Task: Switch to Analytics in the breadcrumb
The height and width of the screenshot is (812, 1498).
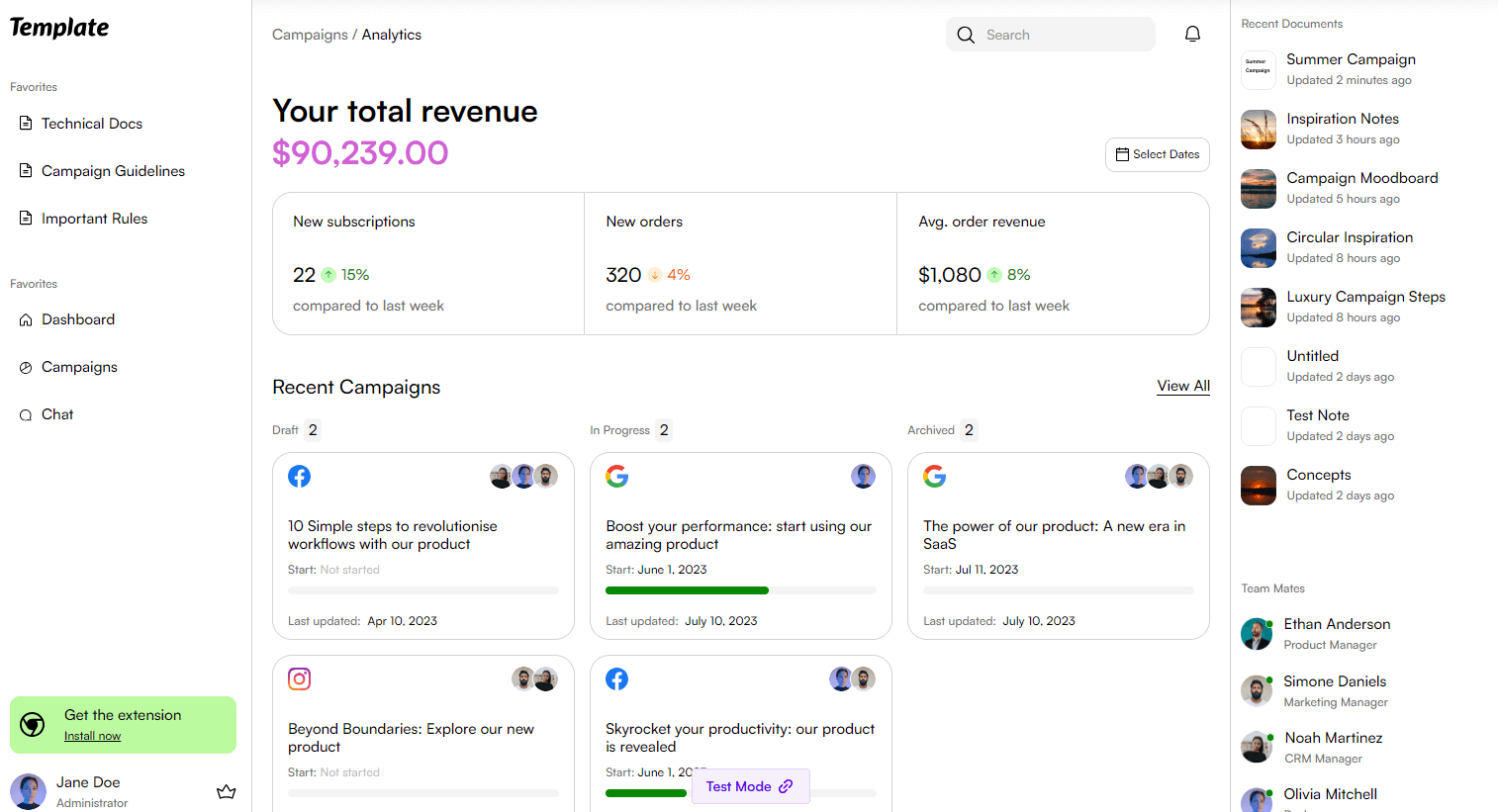Action: click(x=391, y=34)
